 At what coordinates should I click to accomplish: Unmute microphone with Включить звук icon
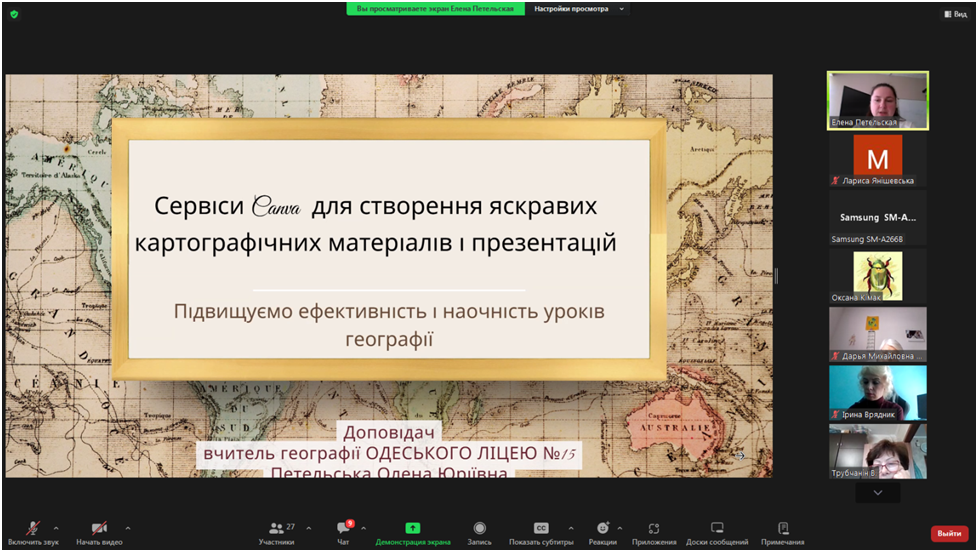click(33, 529)
